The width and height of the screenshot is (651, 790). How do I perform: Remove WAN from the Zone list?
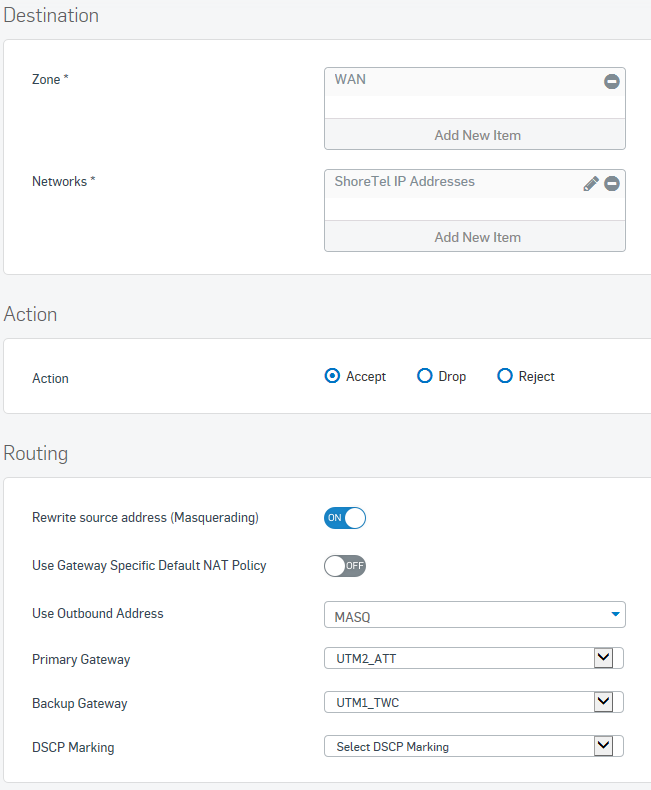click(x=612, y=81)
